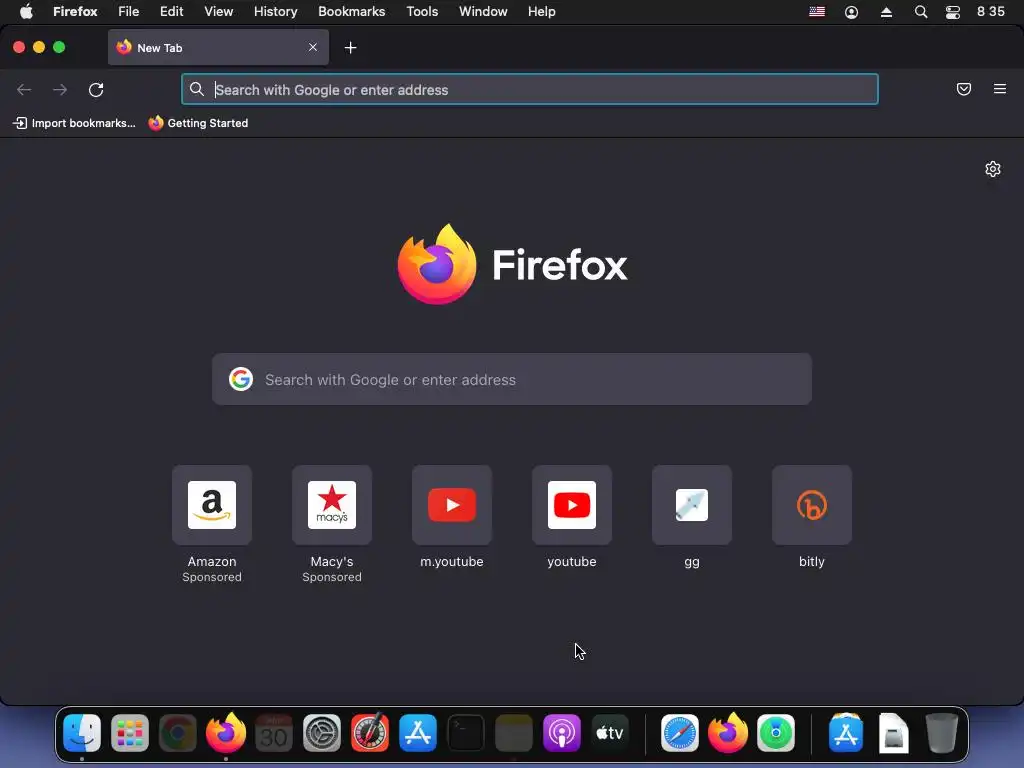Open the File menu
1024x768 pixels.
[x=129, y=12]
